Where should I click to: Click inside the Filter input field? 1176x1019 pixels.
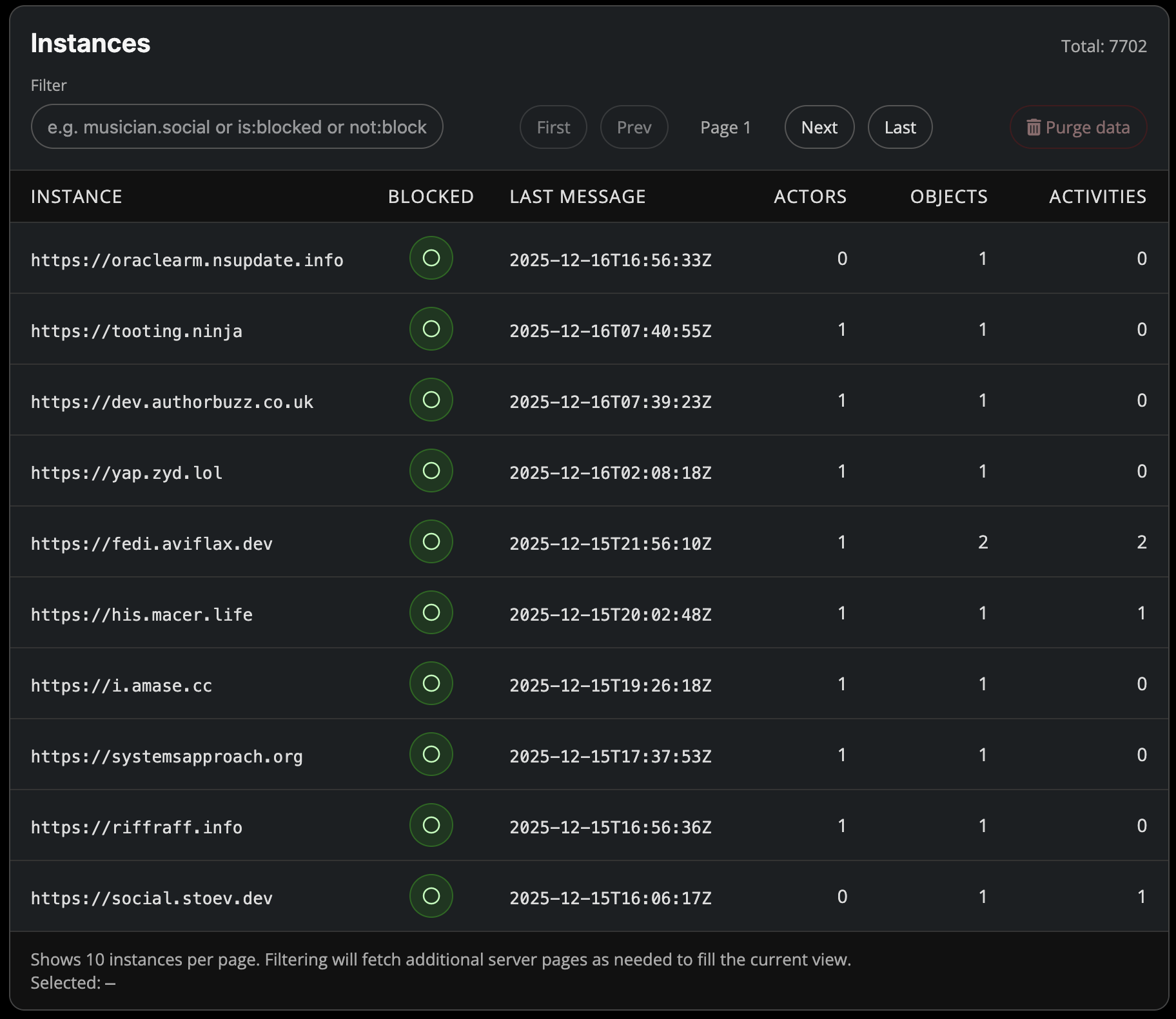pos(237,126)
